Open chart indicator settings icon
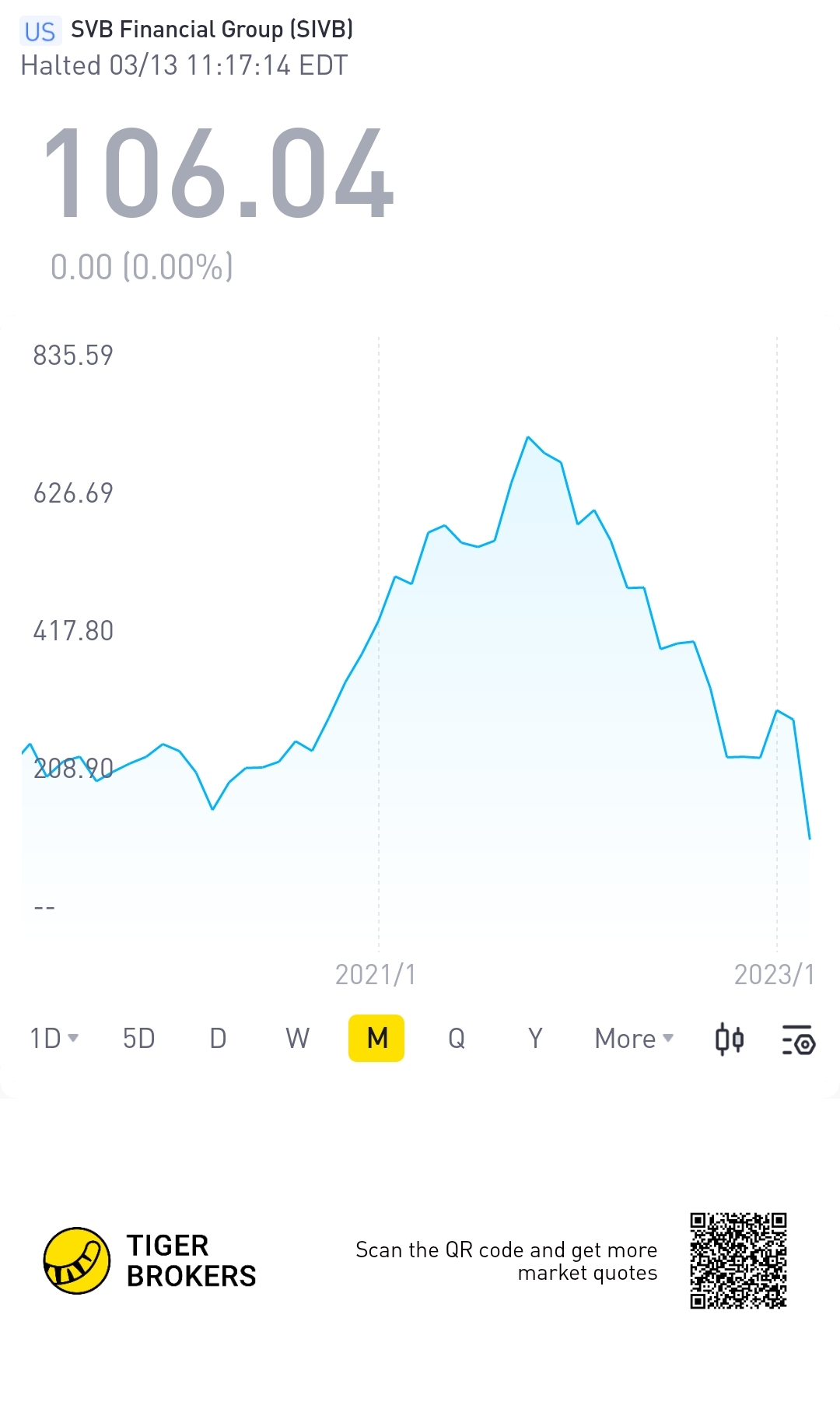This screenshot has width=840, height=1423. tap(797, 1039)
